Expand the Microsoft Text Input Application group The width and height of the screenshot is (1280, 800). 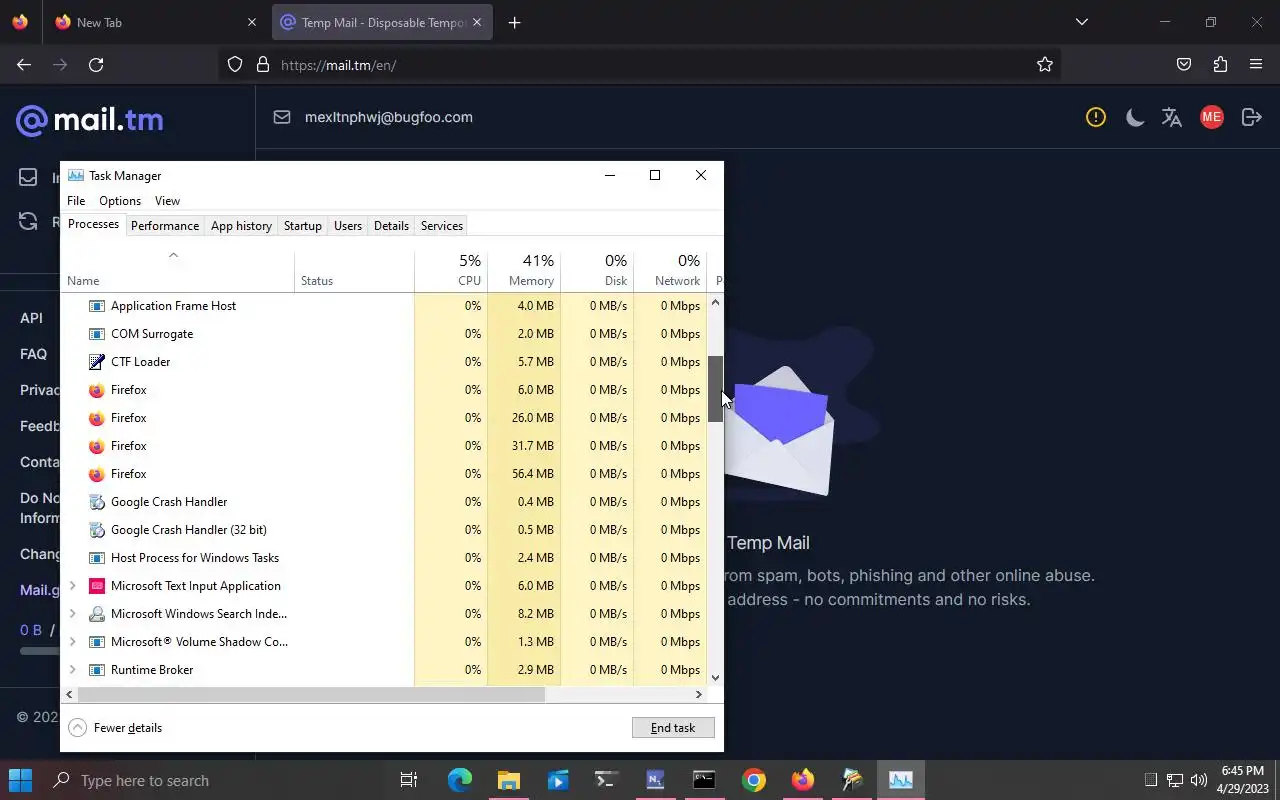(72, 586)
